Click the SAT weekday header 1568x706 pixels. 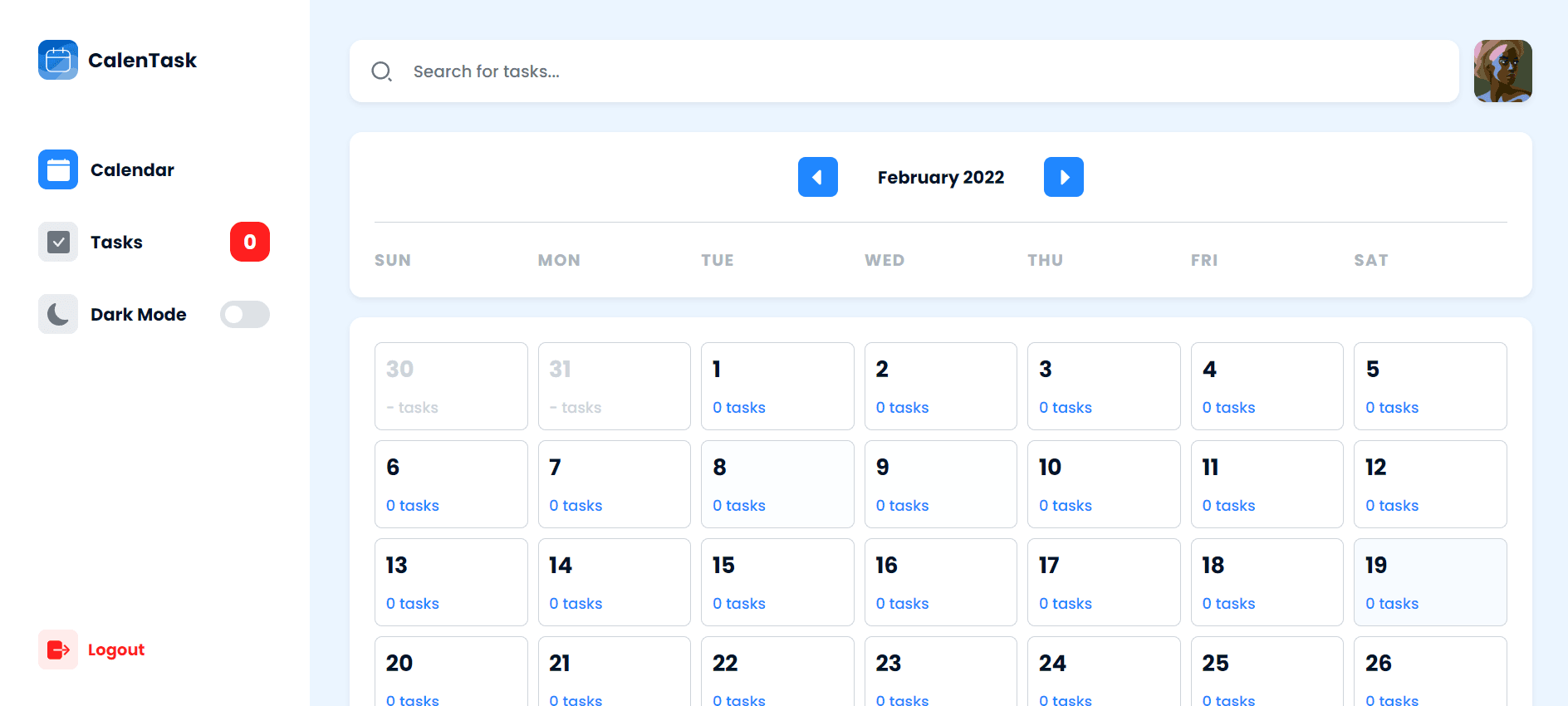tap(1371, 260)
